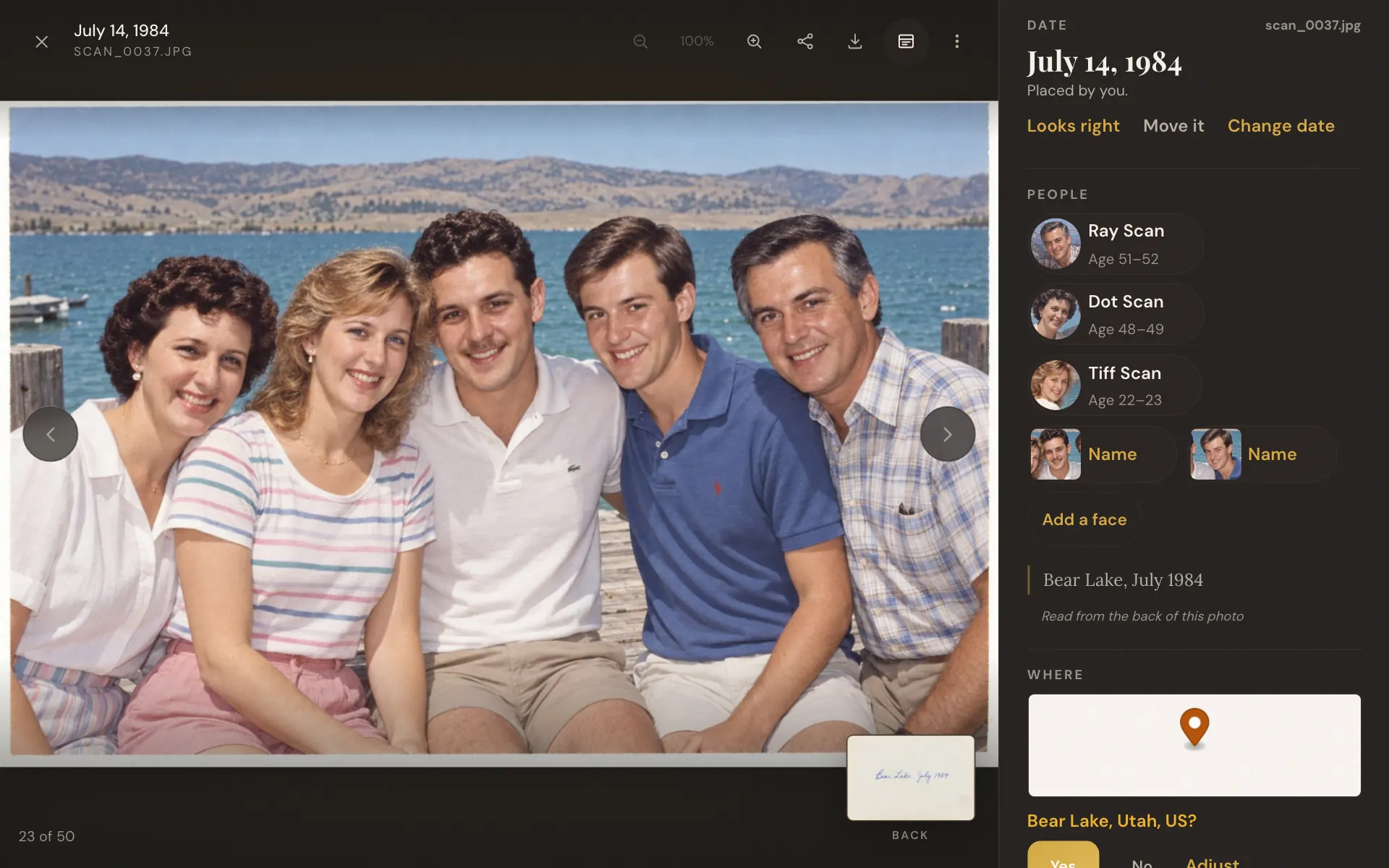Click the 23 of 50 photo counter

pyautogui.click(x=46, y=836)
